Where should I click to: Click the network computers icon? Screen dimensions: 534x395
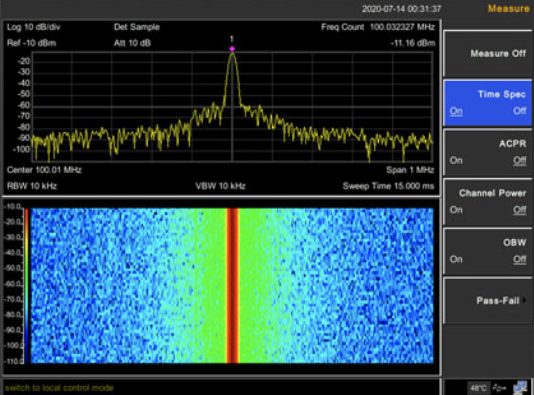(520, 387)
